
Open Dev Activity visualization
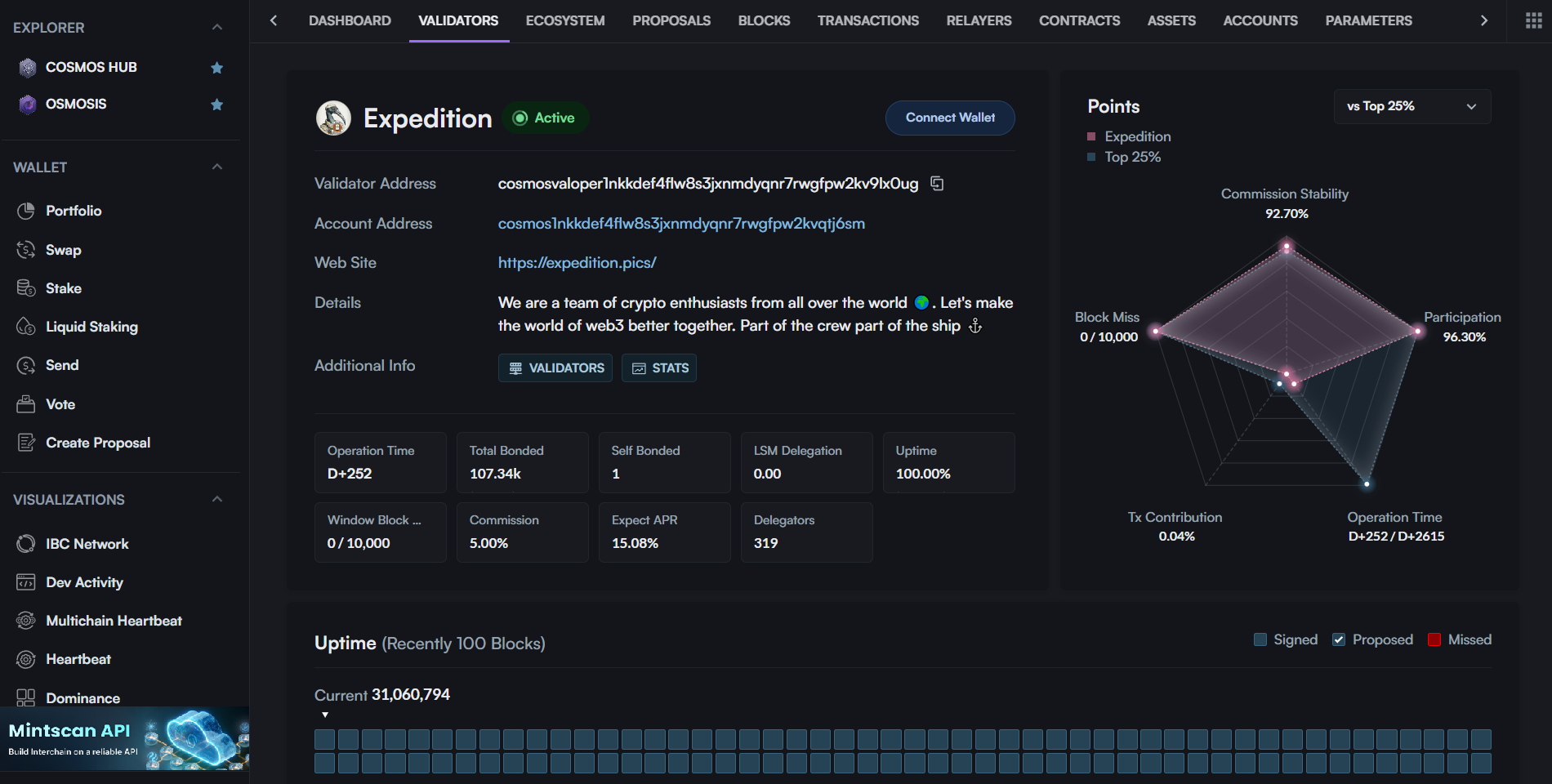pos(84,582)
